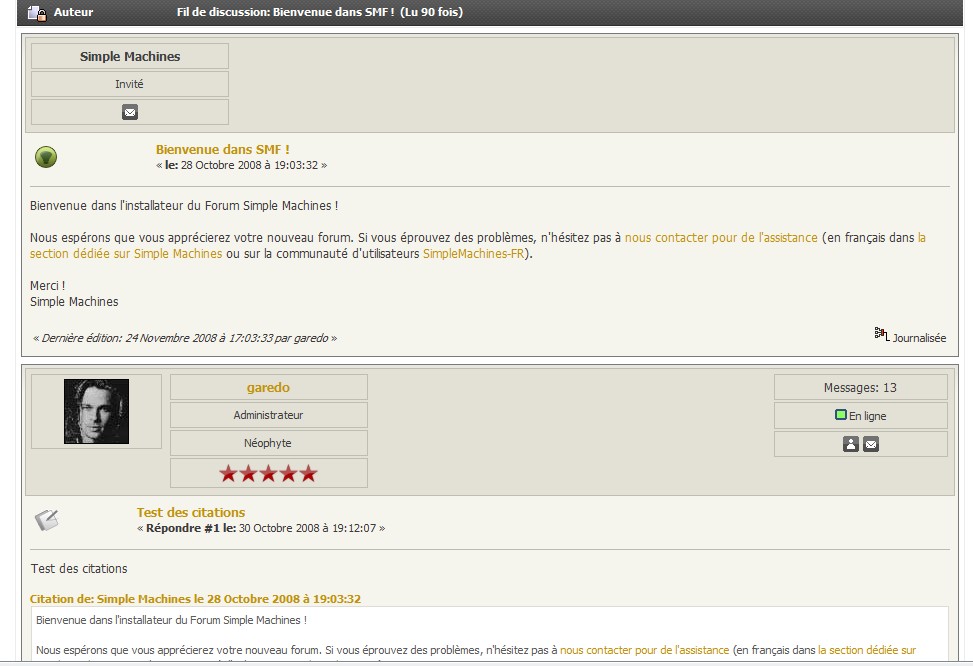Image resolution: width=973 pixels, height=666 pixels.
Task: Click the email icon under Simple Machines Invité
Action: [x=130, y=112]
